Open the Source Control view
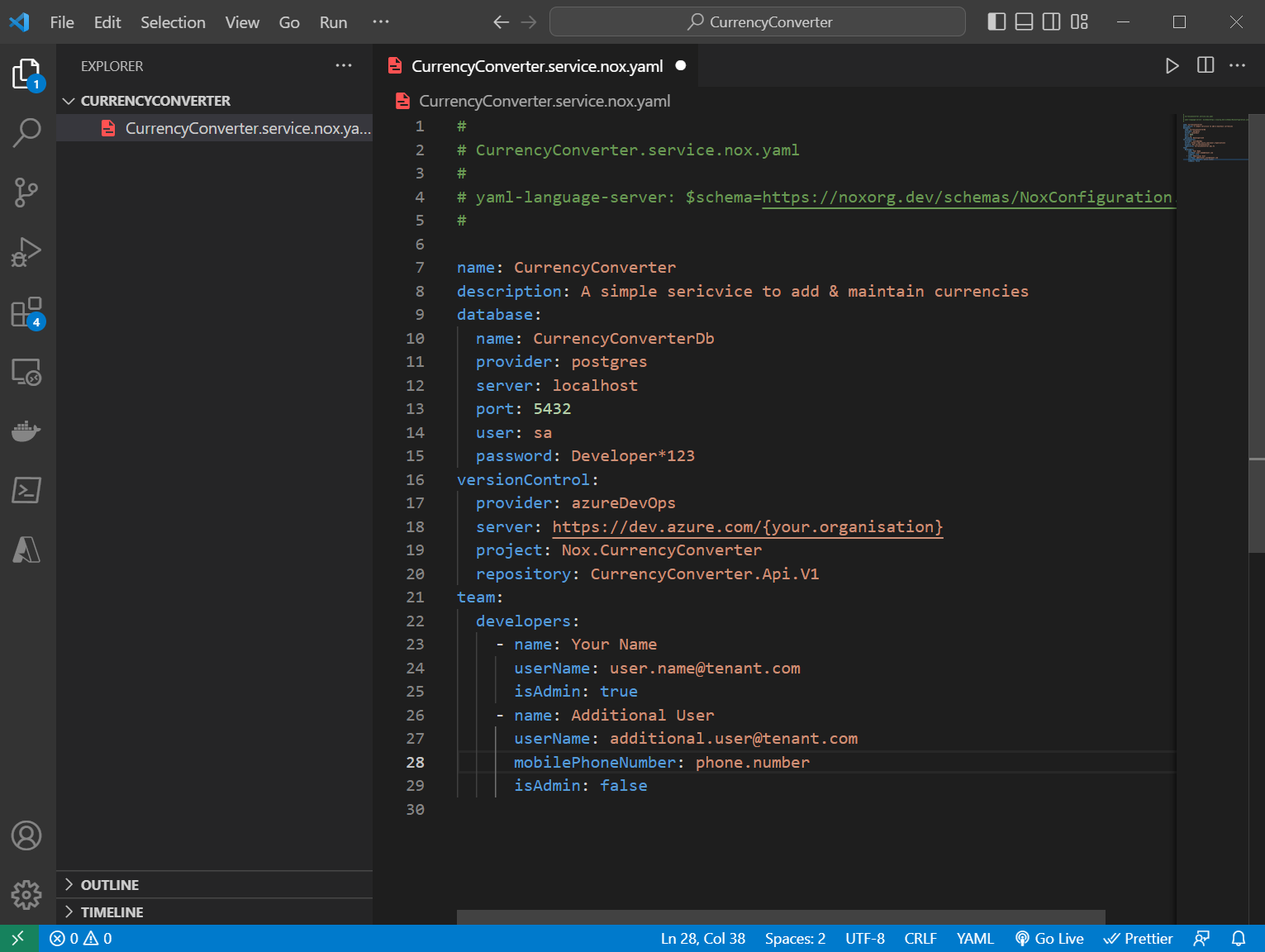This screenshot has width=1265, height=952. tap(27, 193)
